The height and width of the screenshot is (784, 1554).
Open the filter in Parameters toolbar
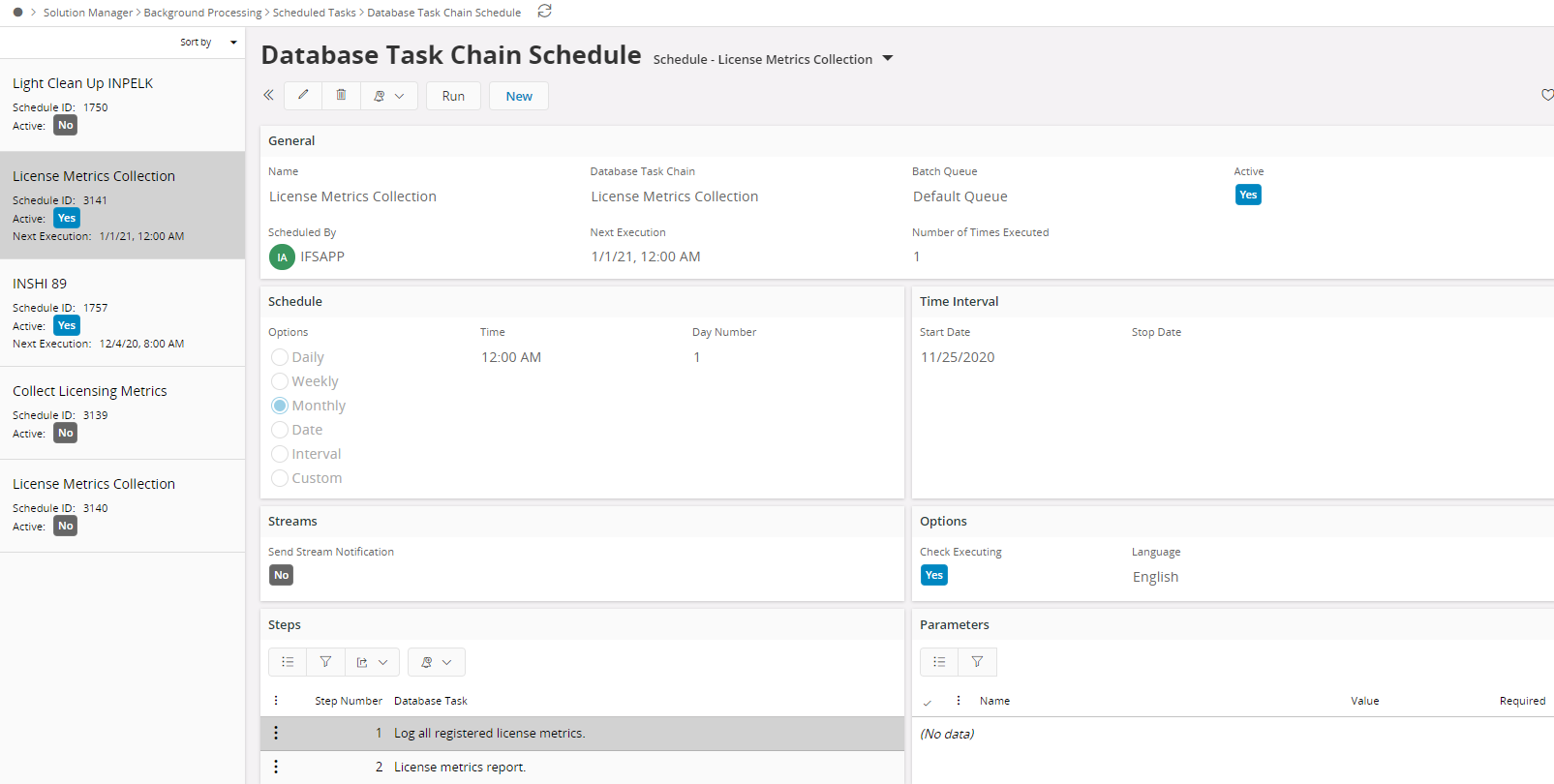[x=977, y=662]
